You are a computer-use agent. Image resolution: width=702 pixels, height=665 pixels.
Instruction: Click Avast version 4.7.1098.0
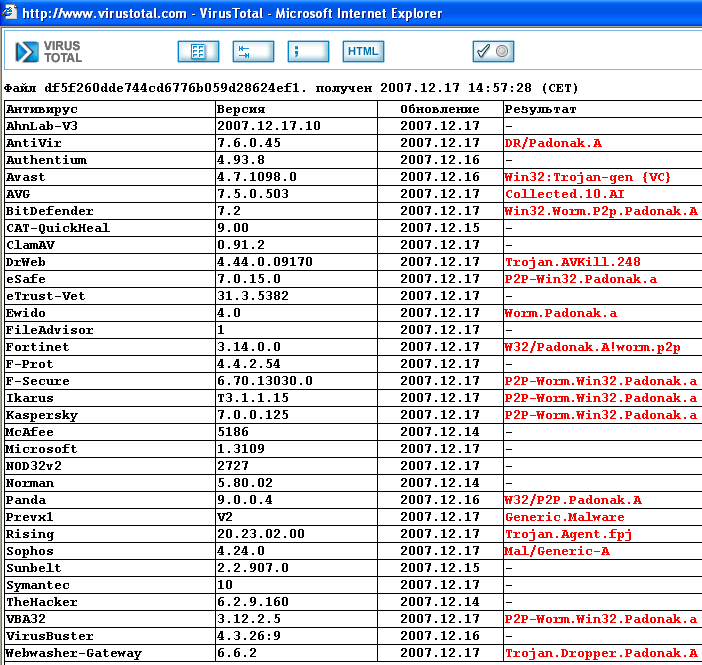point(257,177)
